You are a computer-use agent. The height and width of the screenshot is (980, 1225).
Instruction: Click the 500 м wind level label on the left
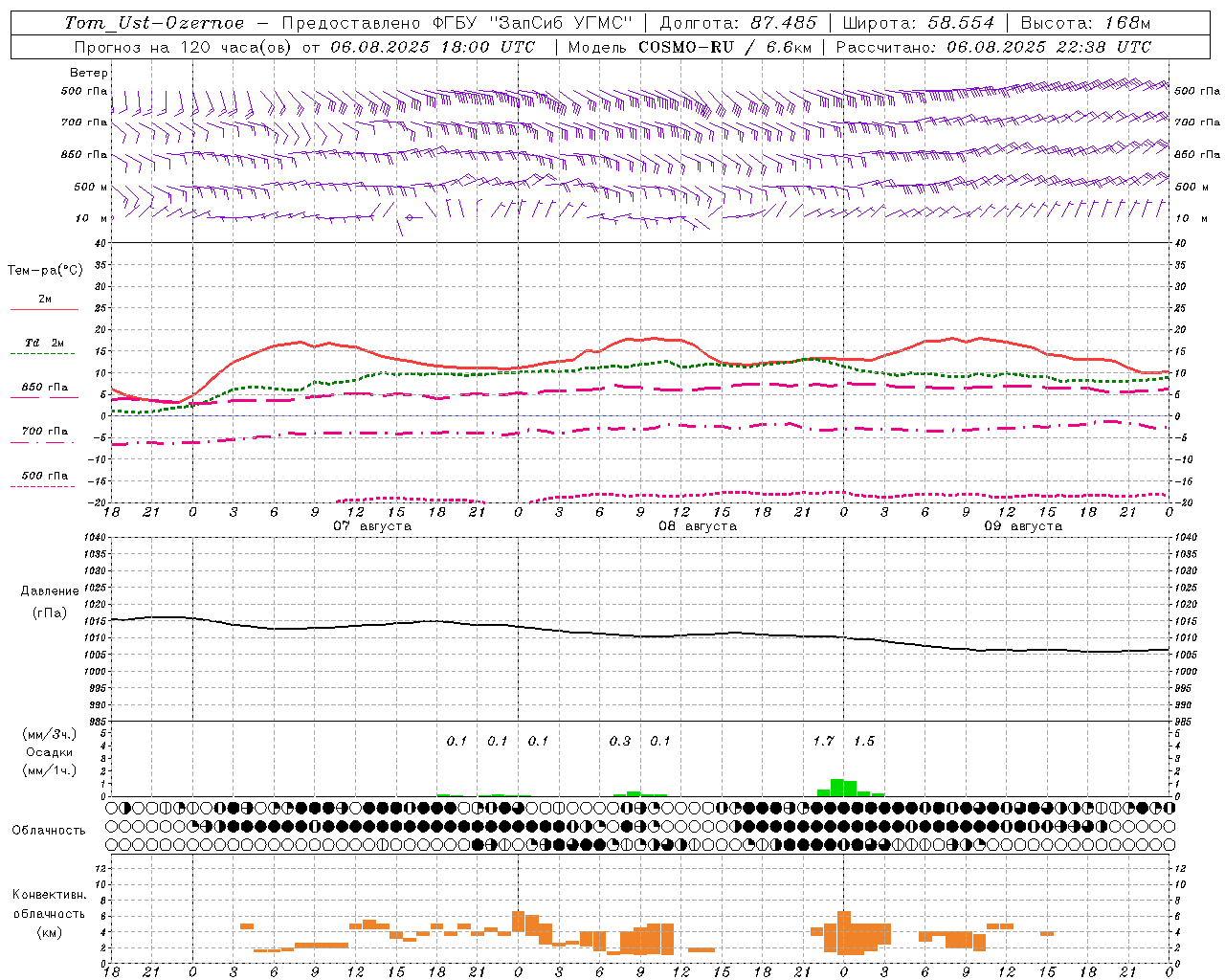coord(91,187)
